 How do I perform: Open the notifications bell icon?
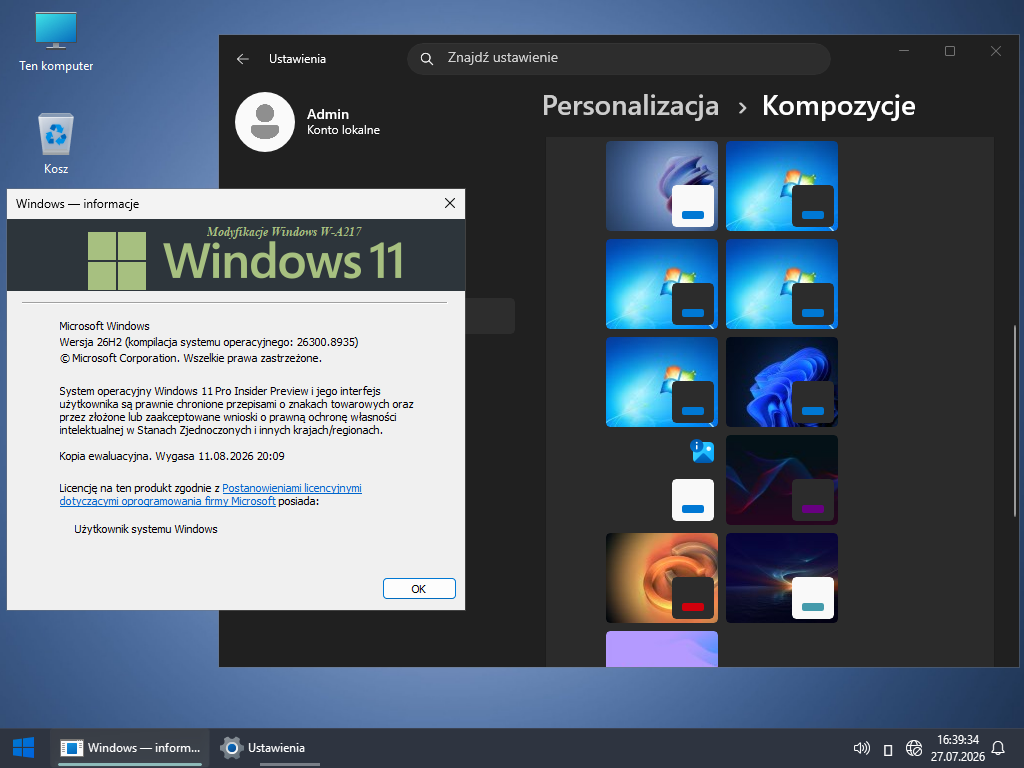coord(998,748)
